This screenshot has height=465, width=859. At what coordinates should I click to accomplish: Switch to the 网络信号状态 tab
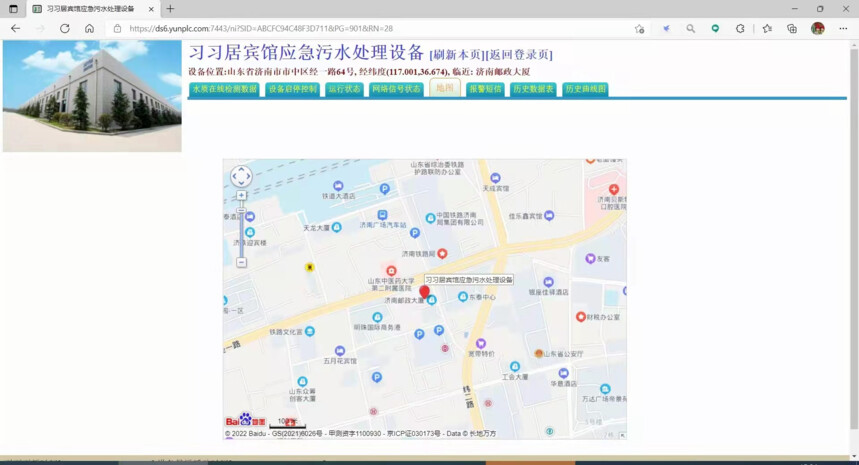396,89
